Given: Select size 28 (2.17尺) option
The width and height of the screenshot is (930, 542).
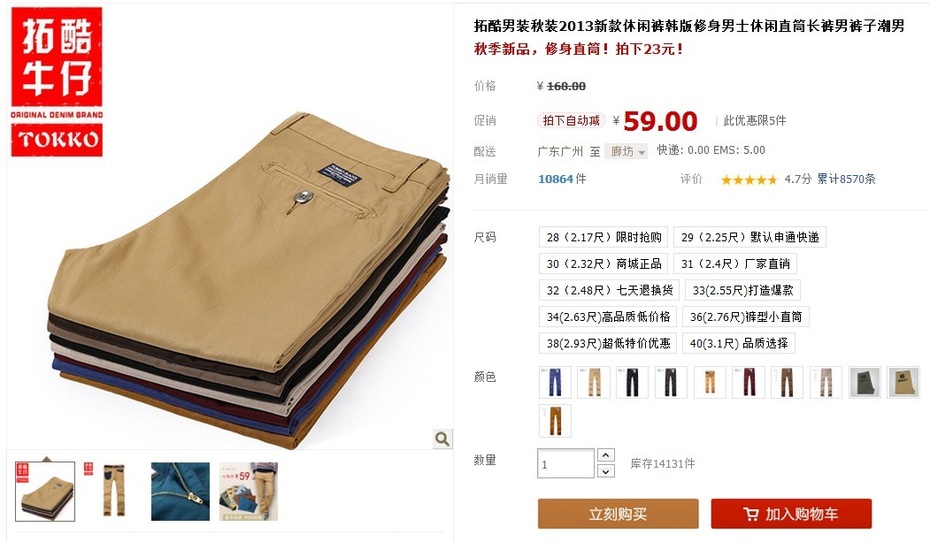Looking at the screenshot, I should 604,237.
